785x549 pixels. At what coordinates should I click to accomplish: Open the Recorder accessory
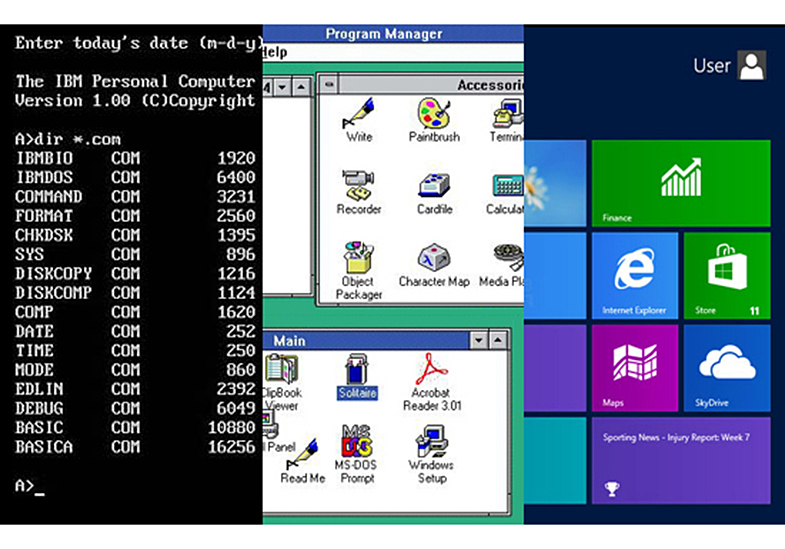[358, 193]
